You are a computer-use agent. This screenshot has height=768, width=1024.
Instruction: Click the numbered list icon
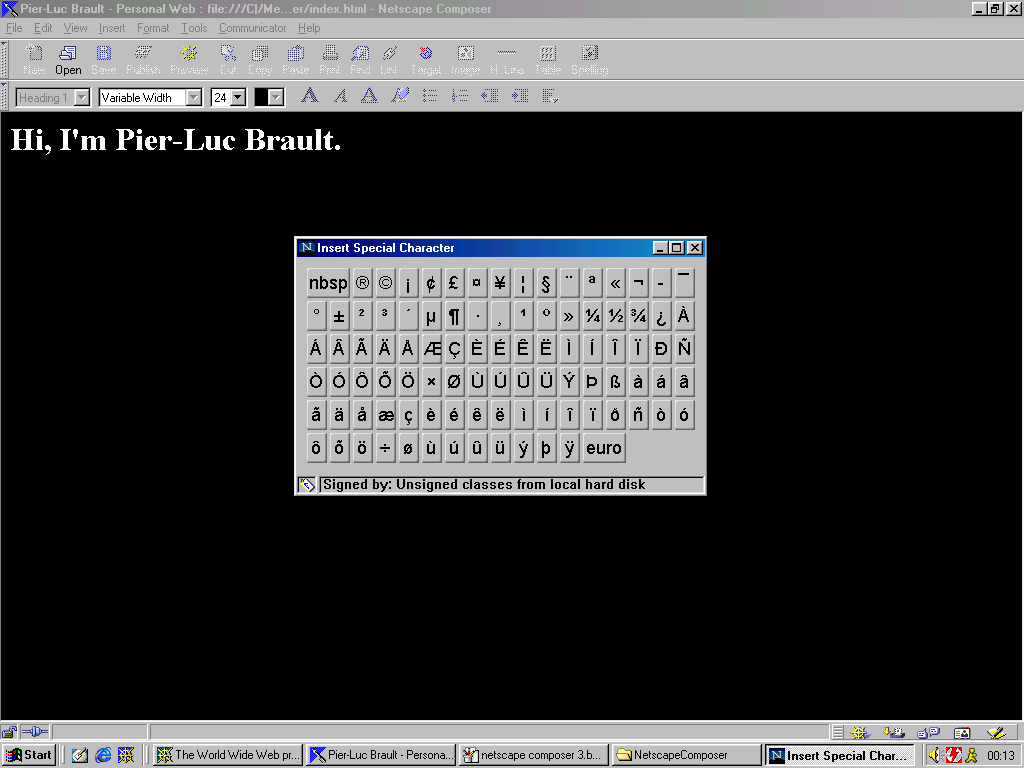pyautogui.click(x=460, y=97)
